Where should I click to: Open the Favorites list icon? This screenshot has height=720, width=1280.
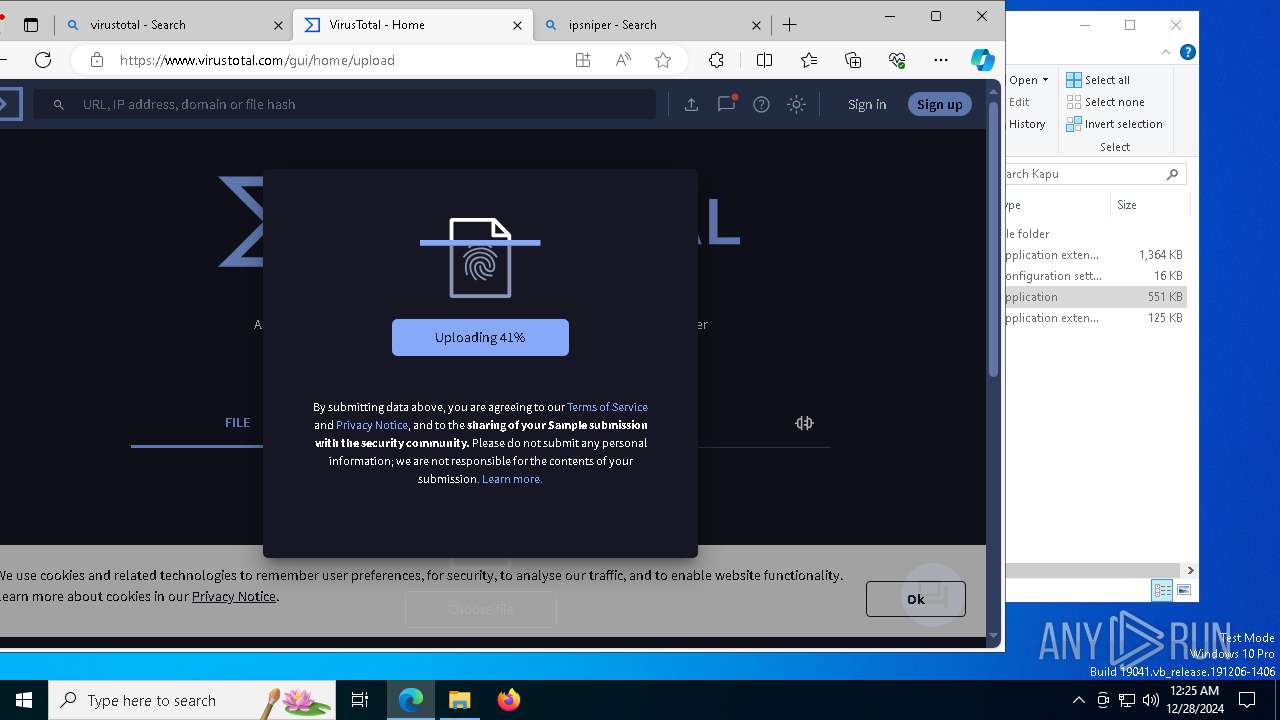point(809,60)
